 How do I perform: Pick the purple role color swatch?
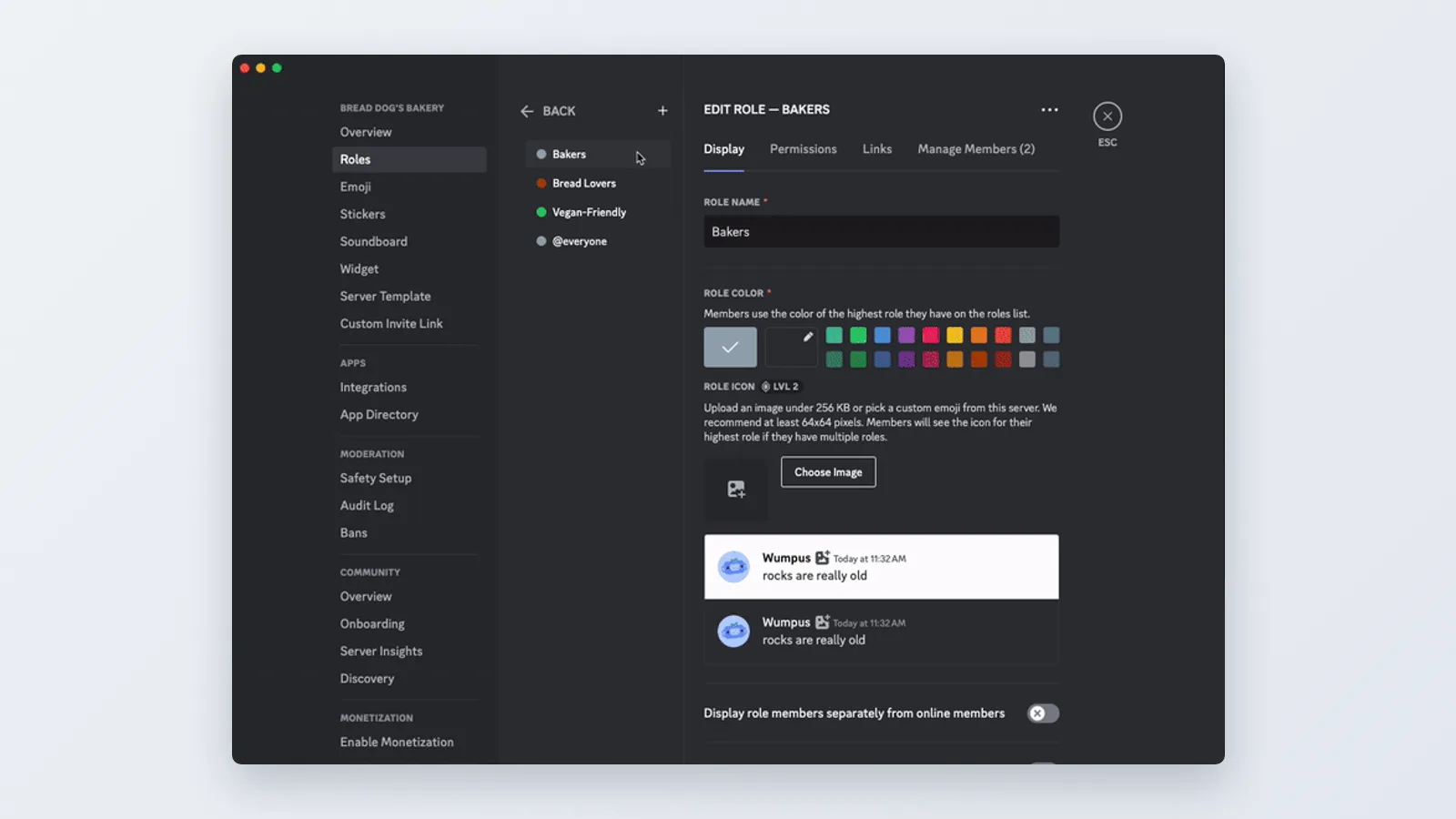click(906, 336)
